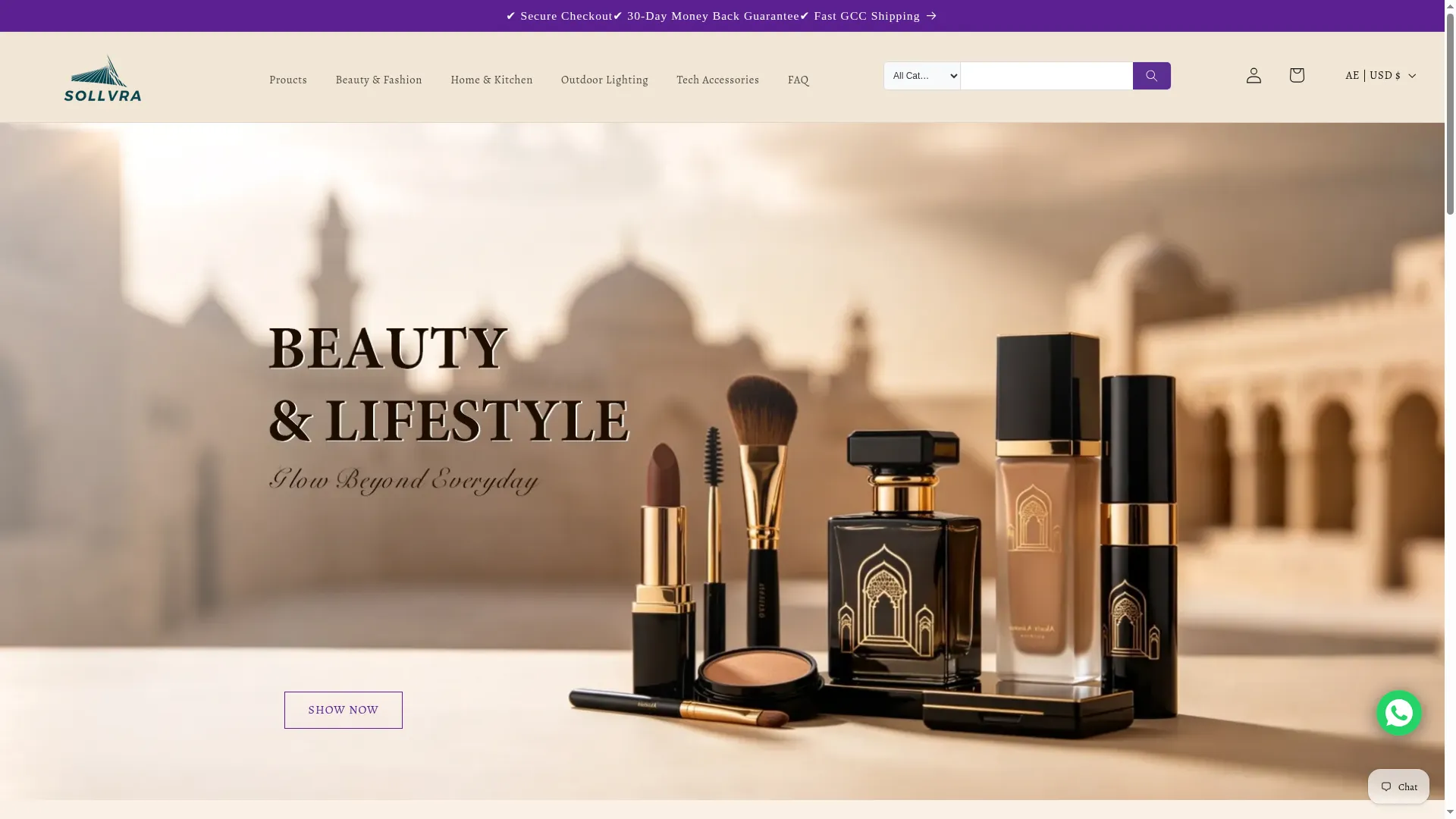Open the Proucts menu item
1456x819 pixels.
click(x=288, y=80)
